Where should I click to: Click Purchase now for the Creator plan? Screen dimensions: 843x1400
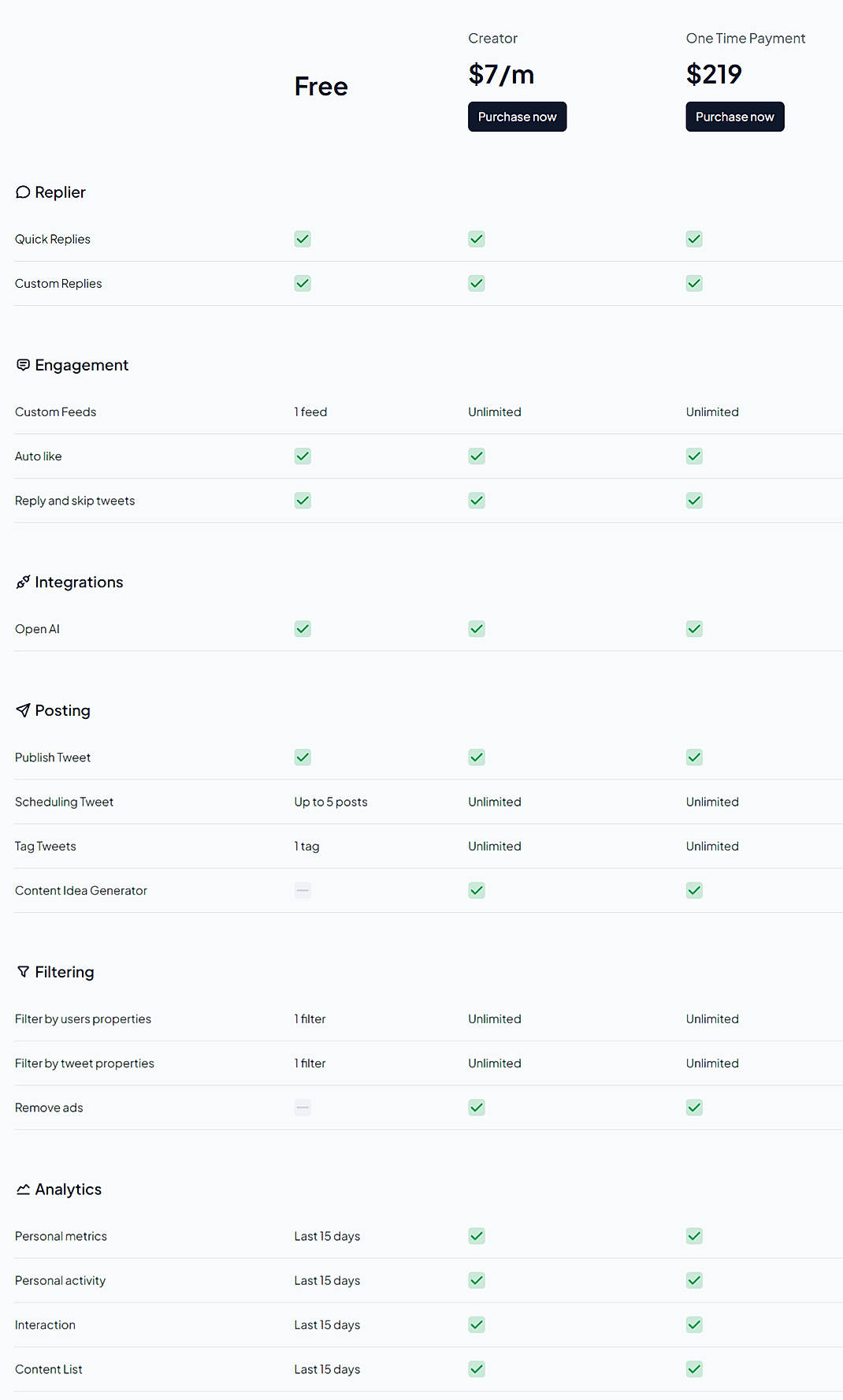pyautogui.click(x=517, y=116)
